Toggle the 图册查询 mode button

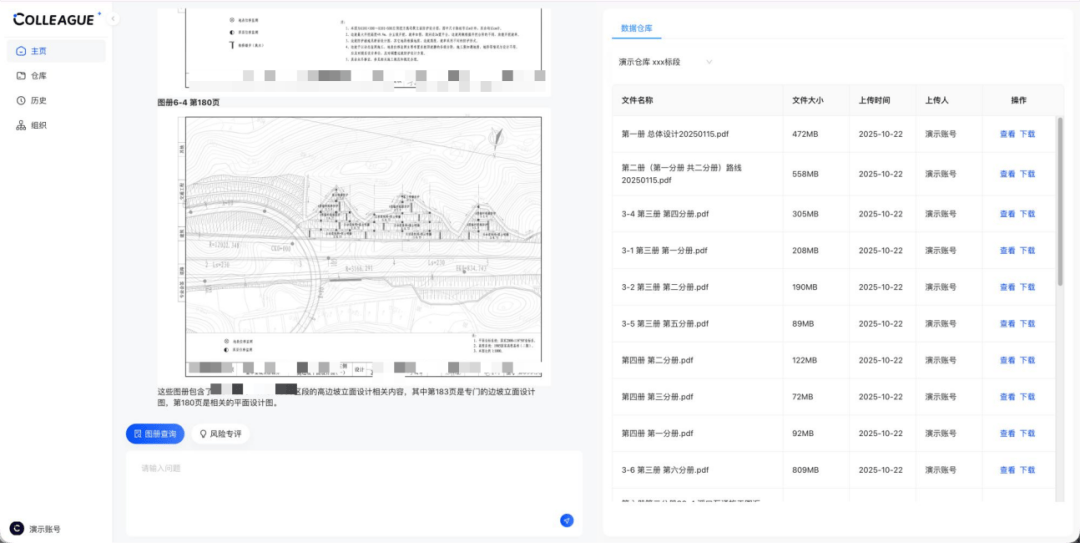(x=155, y=434)
